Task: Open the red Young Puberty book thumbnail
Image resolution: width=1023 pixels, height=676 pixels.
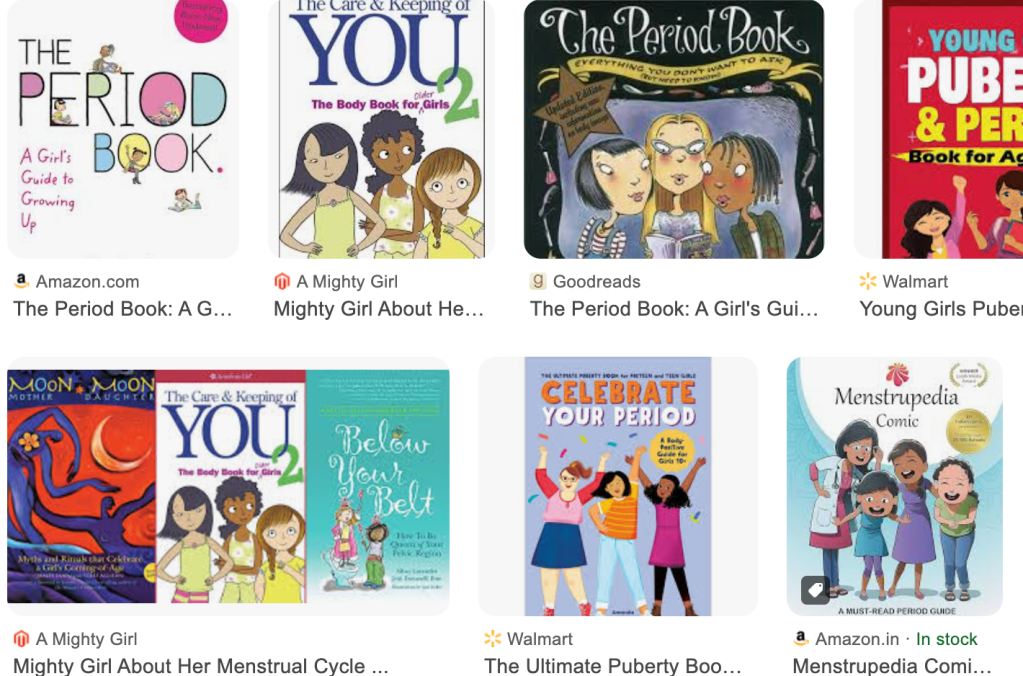Action: click(x=939, y=129)
